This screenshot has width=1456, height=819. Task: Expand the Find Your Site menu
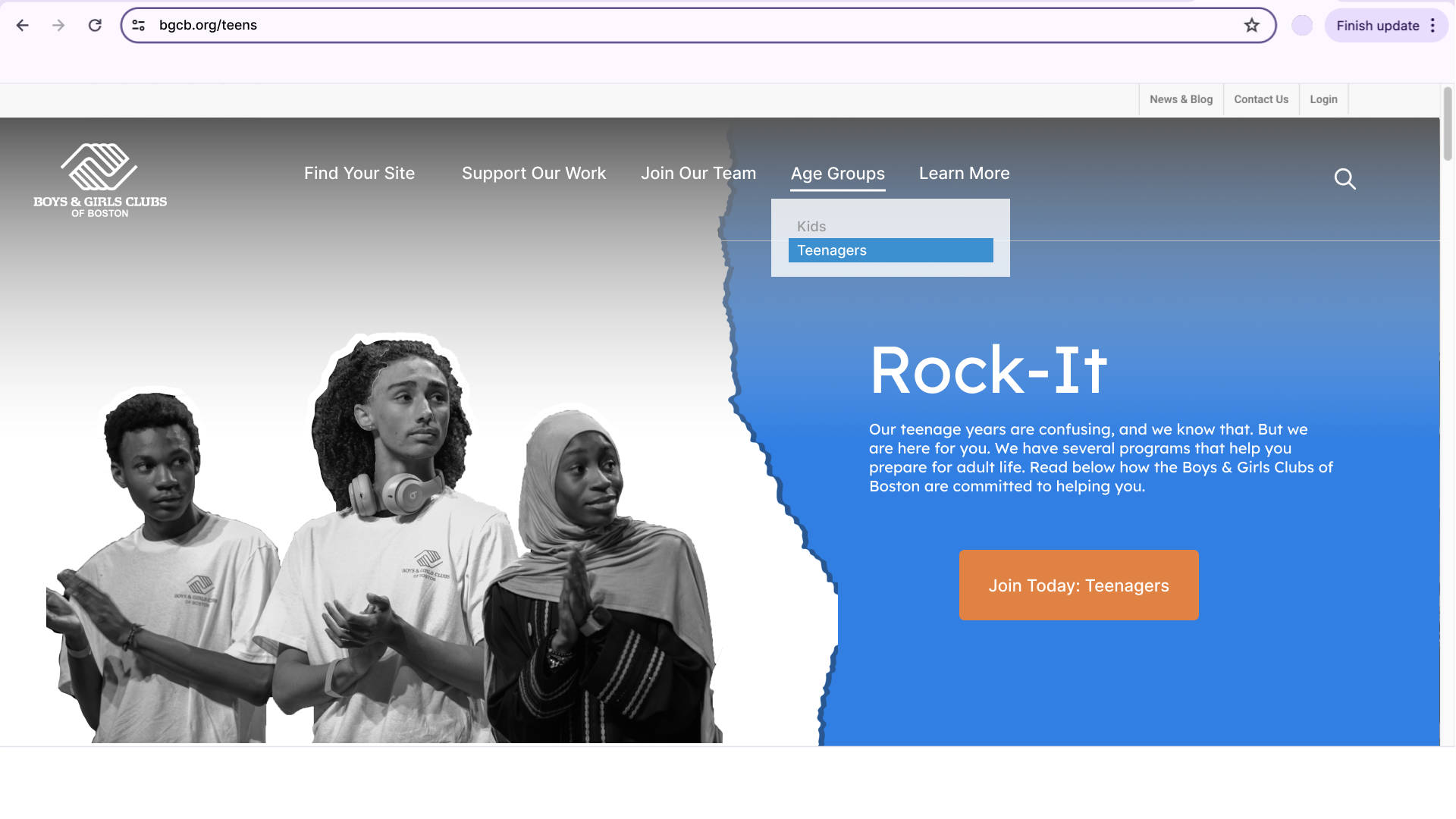(x=359, y=173)
